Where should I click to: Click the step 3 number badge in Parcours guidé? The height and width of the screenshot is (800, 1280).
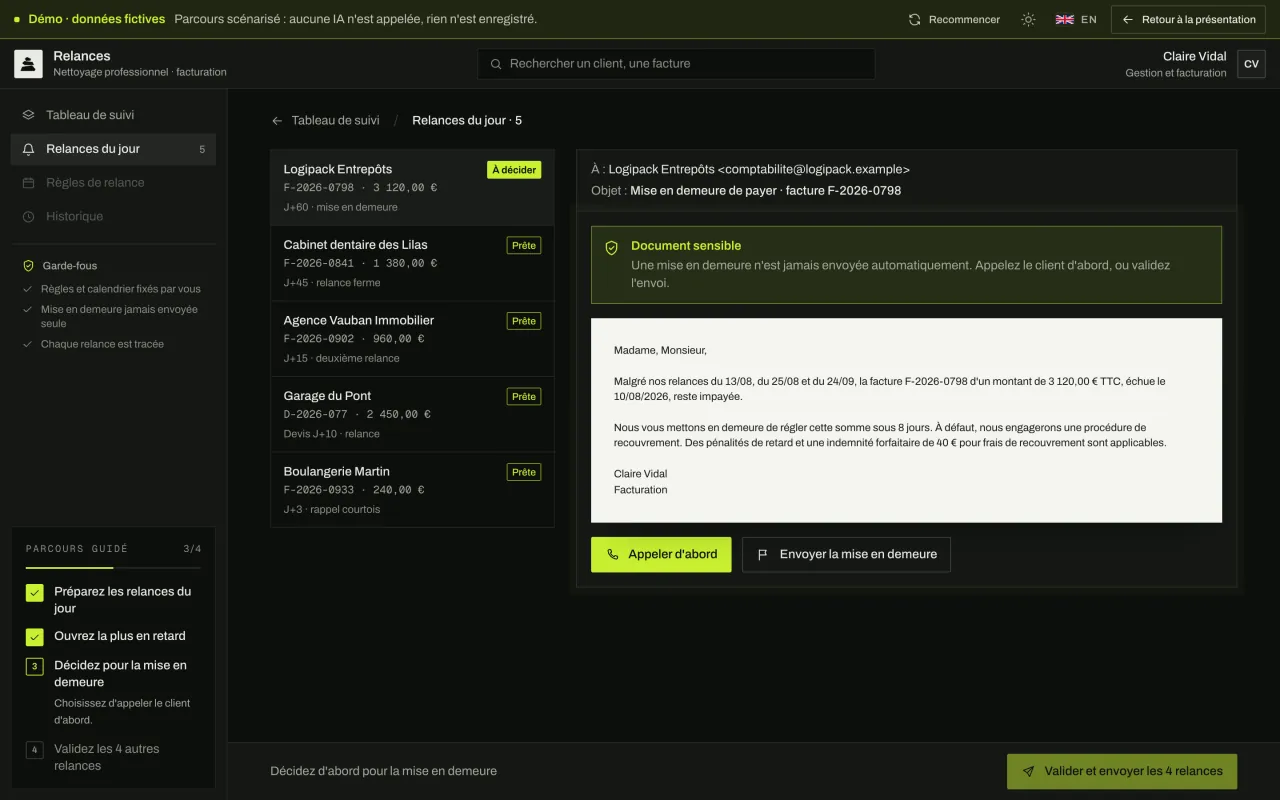coord(34,666)
